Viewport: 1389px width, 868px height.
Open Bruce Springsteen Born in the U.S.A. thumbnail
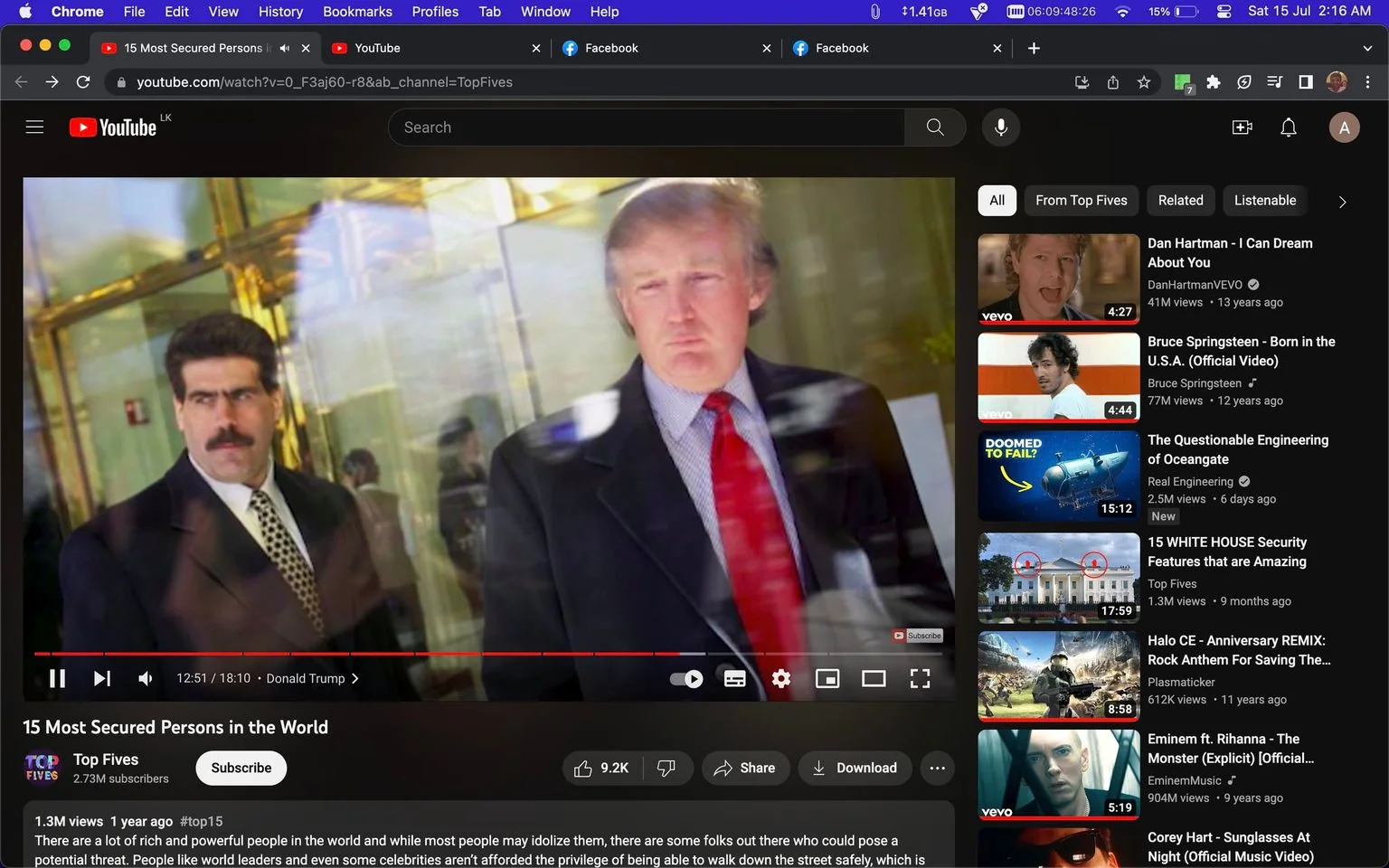pos(1059,378)
